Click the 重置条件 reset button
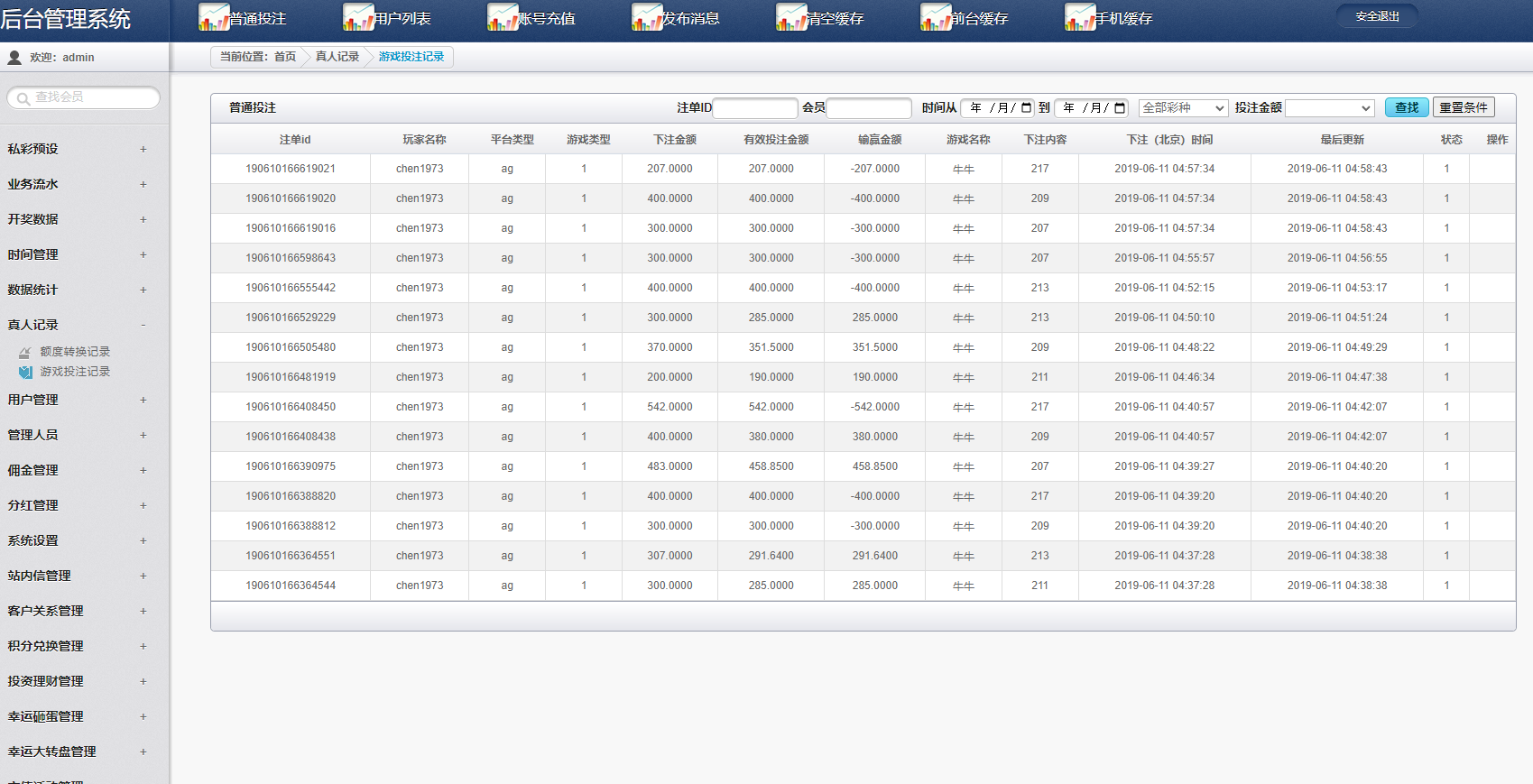This screenshot has width=1533, height=784. tap(1463, 107)
